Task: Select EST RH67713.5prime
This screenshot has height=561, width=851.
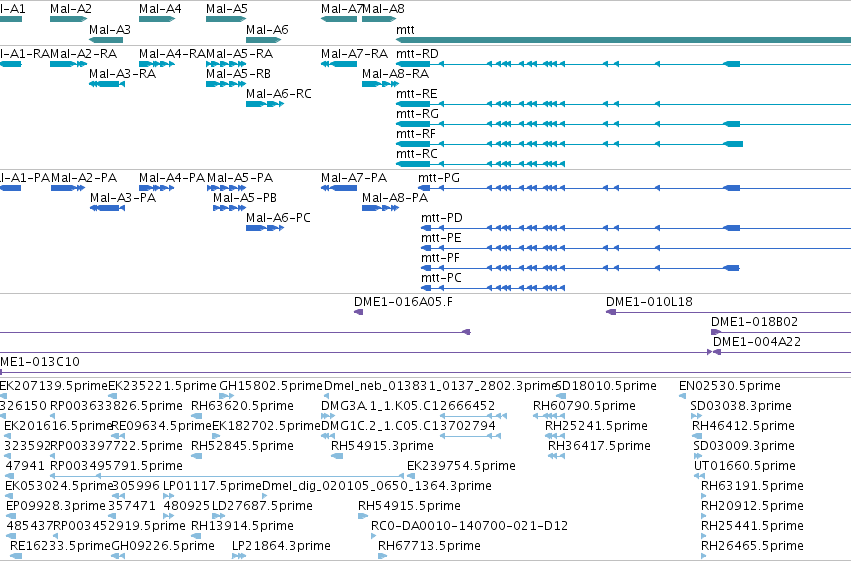Action: (x=429, y=546)
